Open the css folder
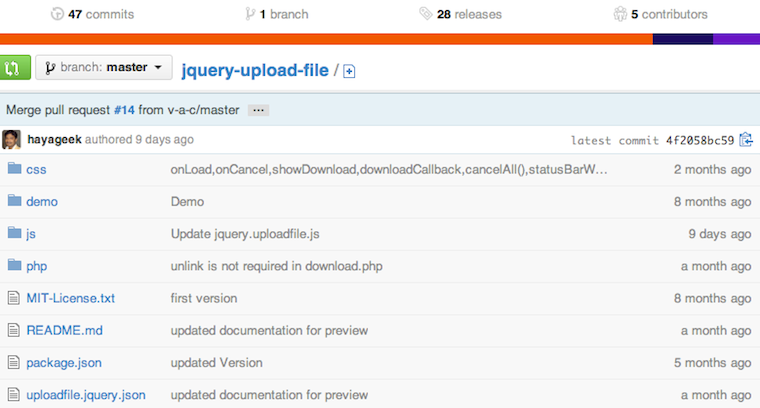The width and height of the screenshot is (760, 408). (x=36, y=170)
